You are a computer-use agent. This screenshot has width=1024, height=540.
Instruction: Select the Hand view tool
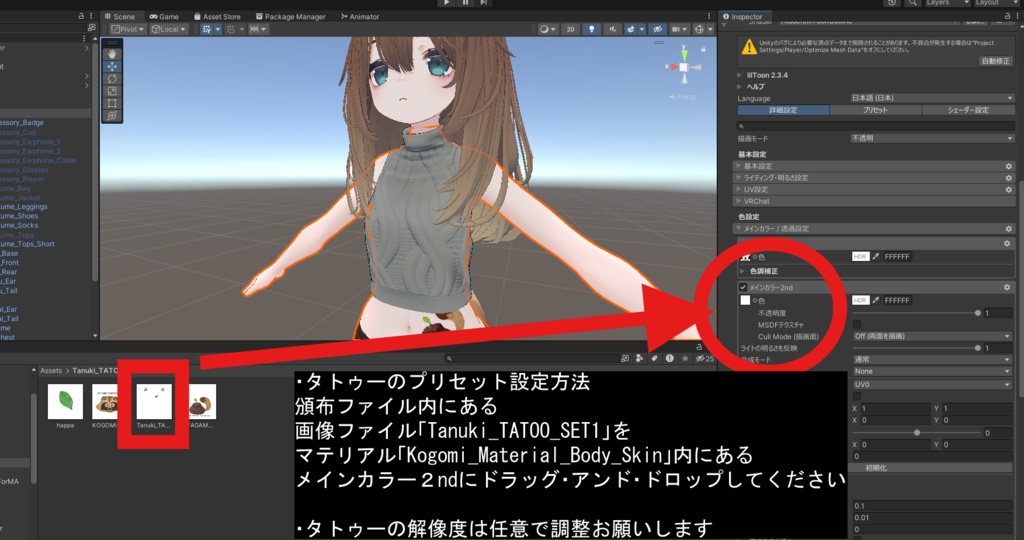(x=112, y=54)
